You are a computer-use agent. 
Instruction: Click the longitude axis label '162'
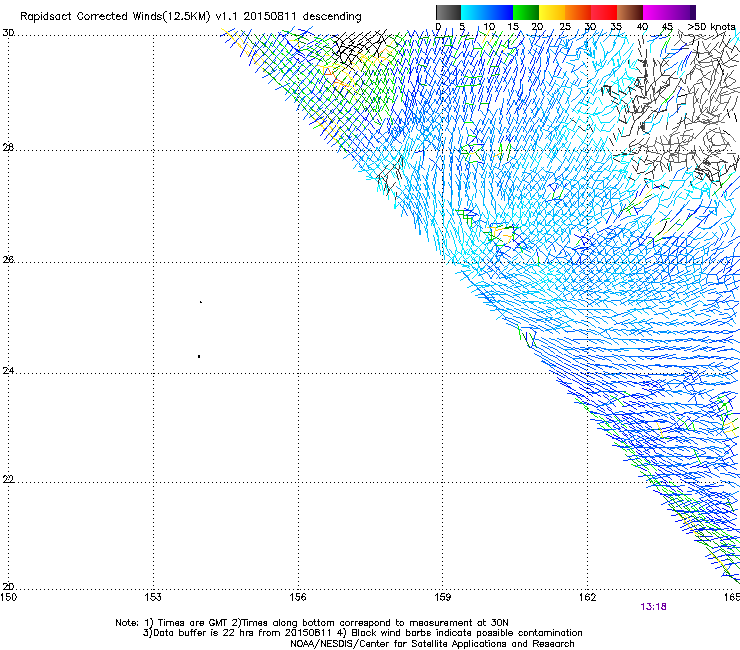pyautogui.click(x=587, y=597)
